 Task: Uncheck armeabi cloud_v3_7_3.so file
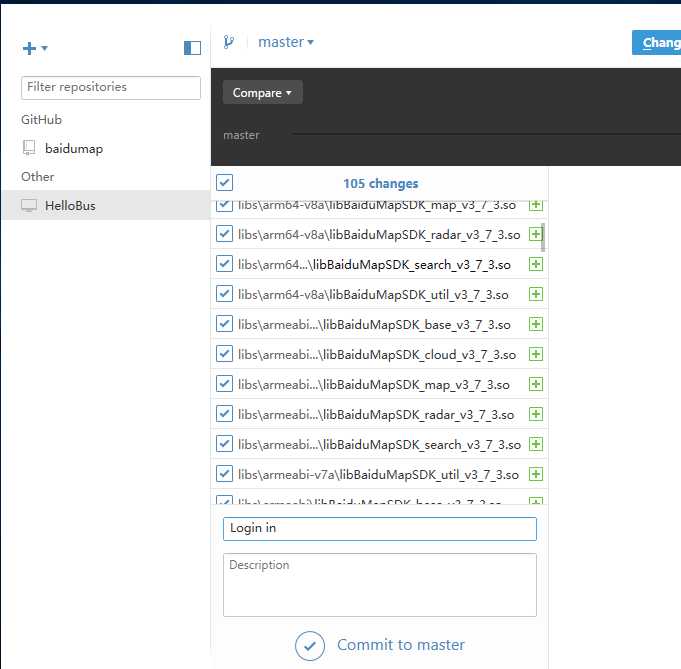click(225, 354)
